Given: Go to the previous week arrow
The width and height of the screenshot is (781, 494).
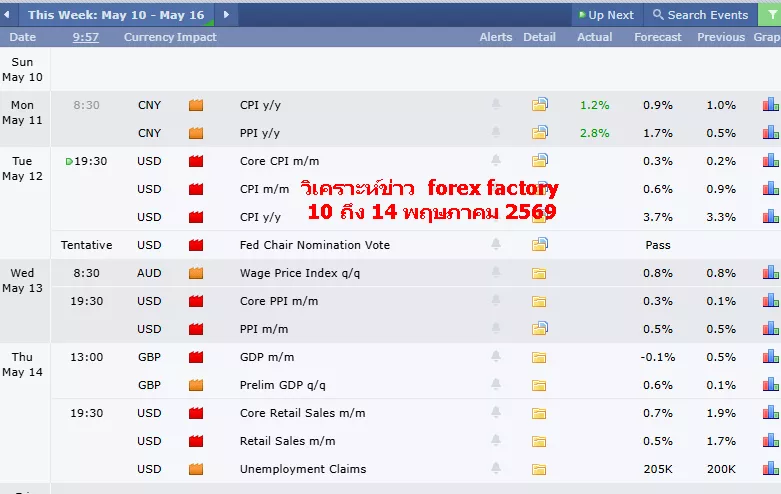Looking at the screenshot, I should (7, 15).
